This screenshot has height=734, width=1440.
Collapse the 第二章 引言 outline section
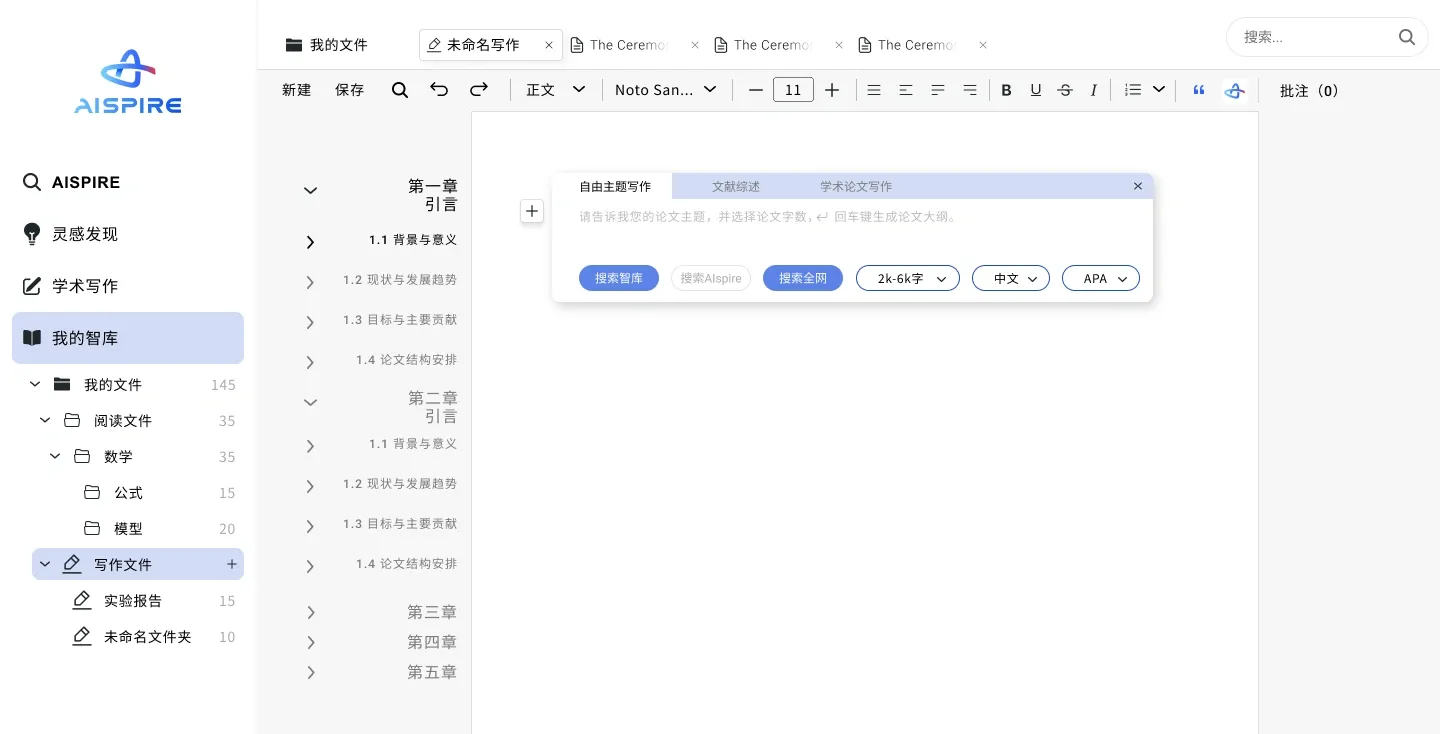[310, 403]
